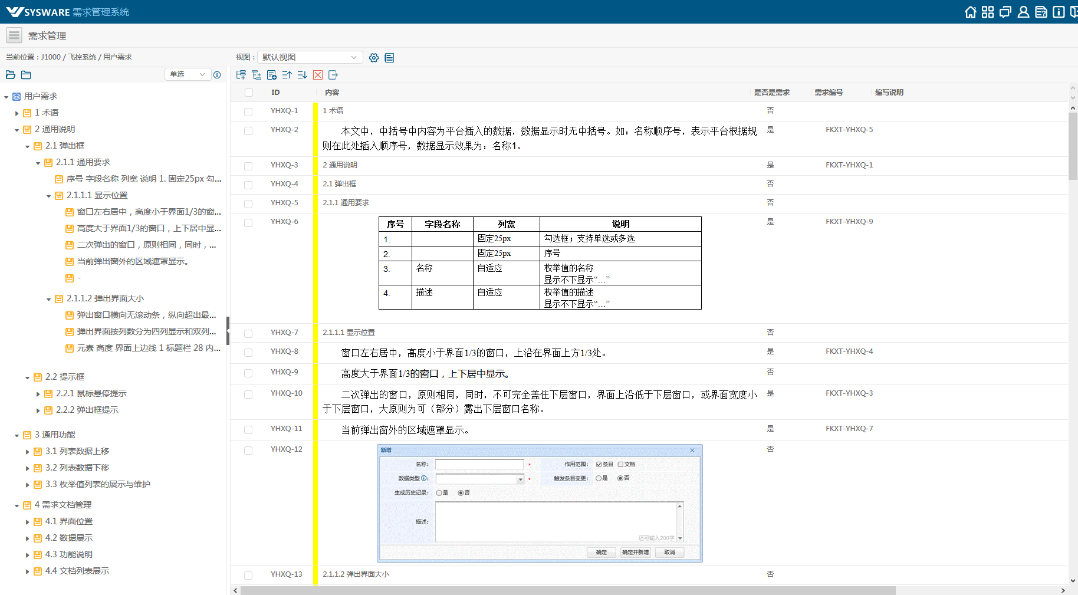Expand the 1 术语 tree node
Viewport: 1078px width, 595px height.
point(17,113)
